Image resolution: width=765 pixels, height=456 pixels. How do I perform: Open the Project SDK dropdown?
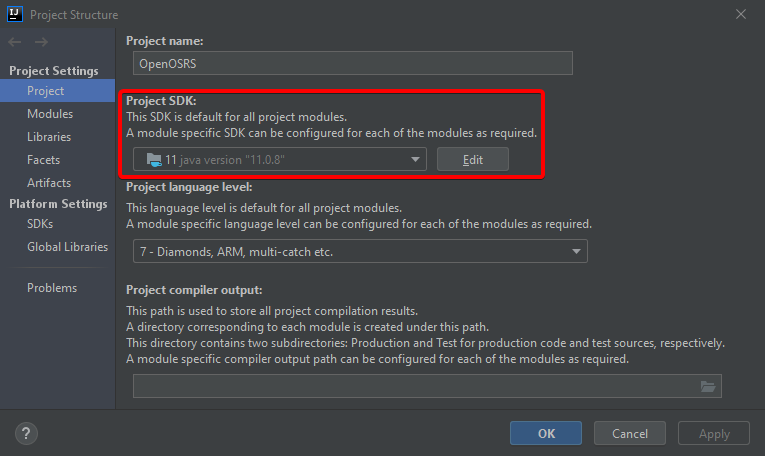[280, 159]
